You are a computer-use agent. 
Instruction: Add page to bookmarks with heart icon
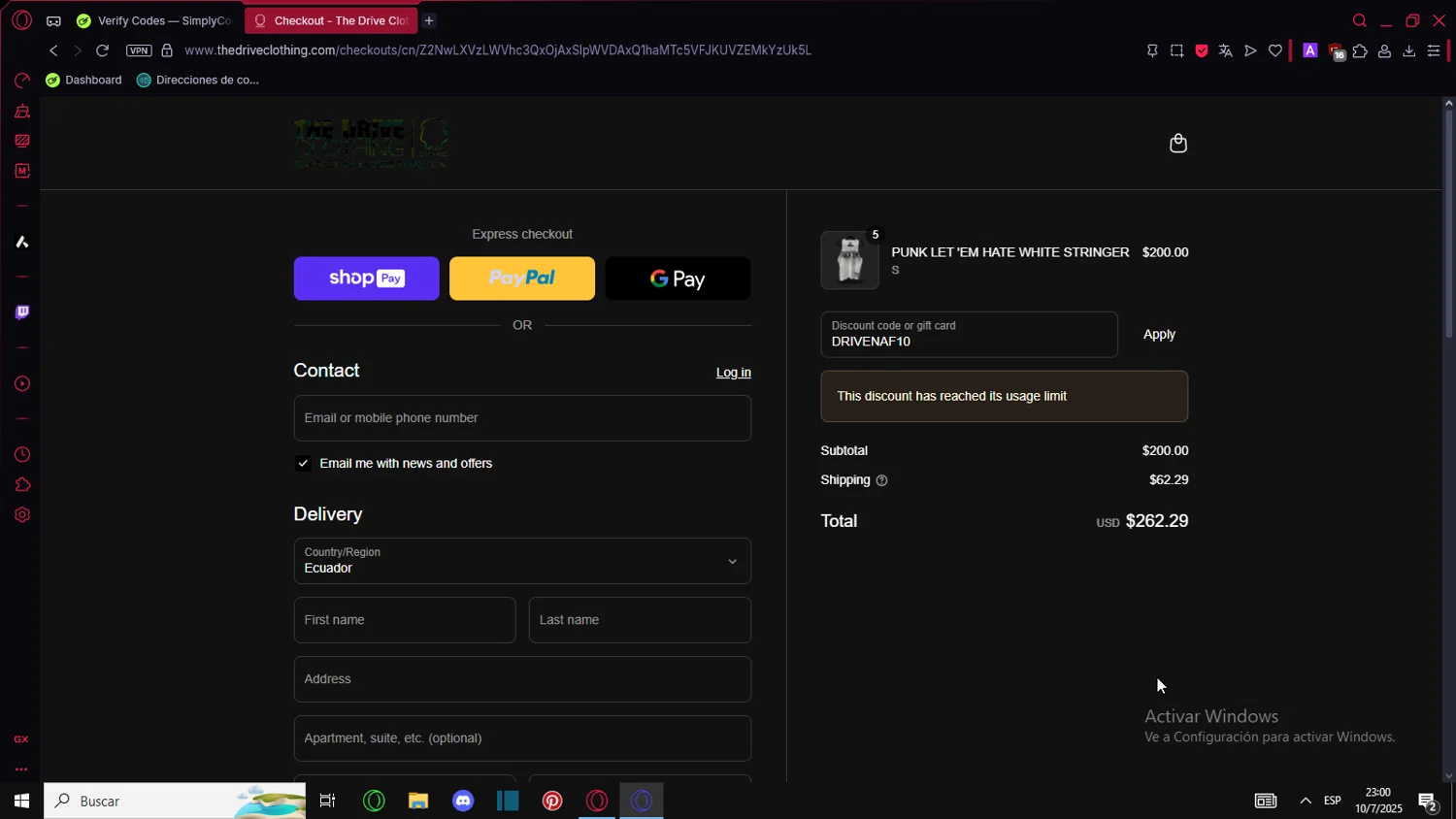(1275, 50)
